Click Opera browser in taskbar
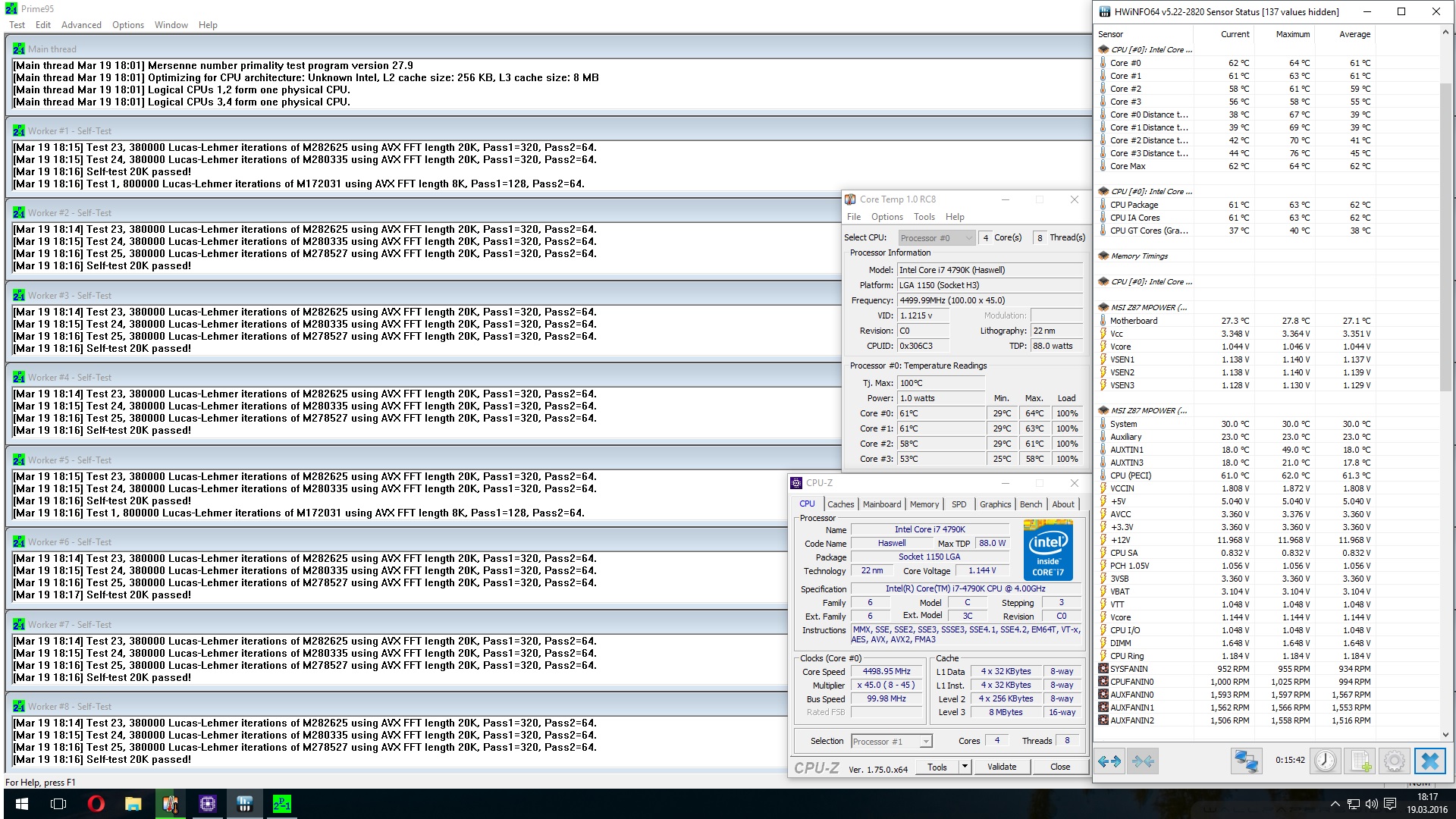This screenshot has width=1456, height=819. [x=96, y=804]
